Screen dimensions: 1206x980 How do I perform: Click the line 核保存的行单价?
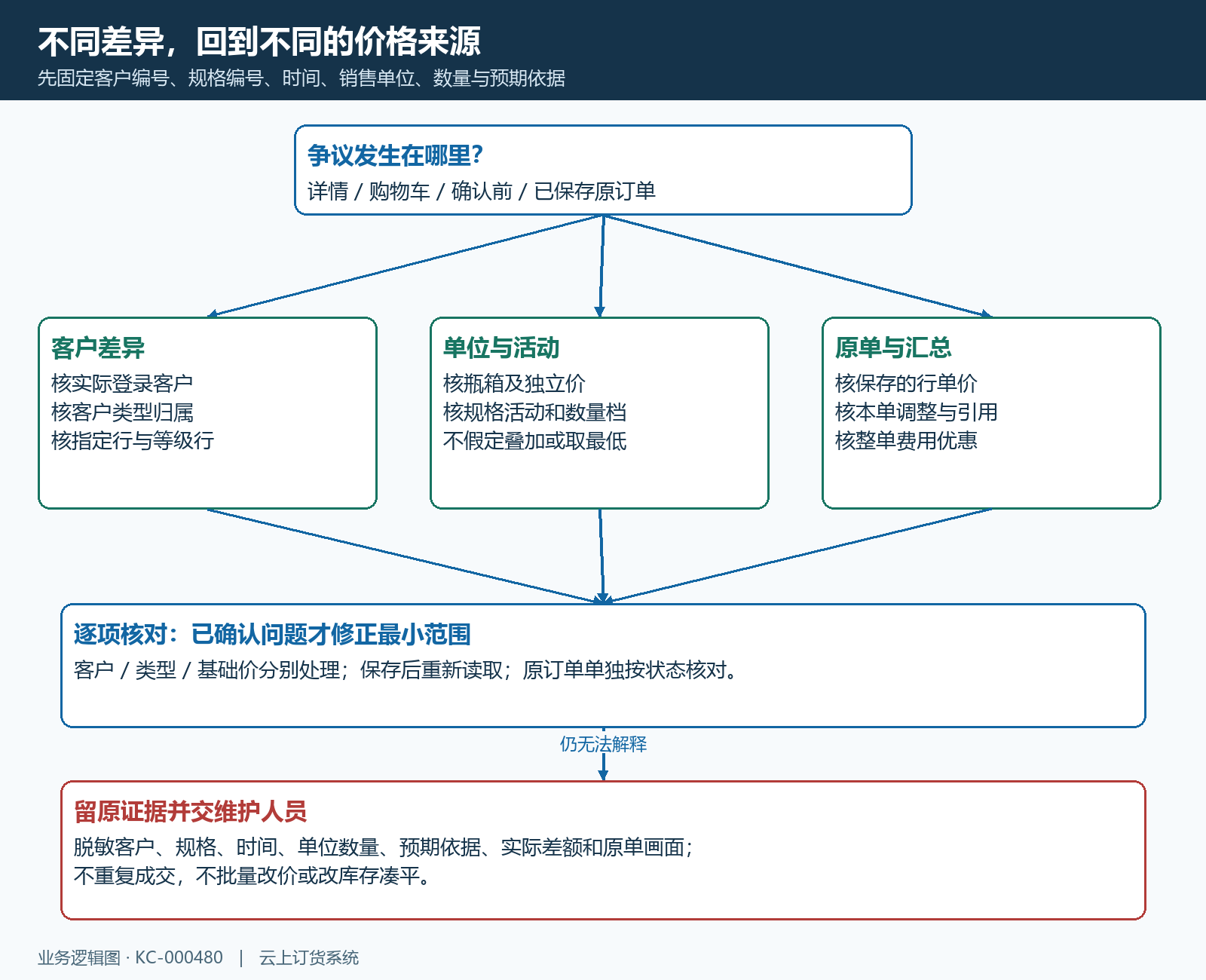pyautogui.click(x=906, y=384)
